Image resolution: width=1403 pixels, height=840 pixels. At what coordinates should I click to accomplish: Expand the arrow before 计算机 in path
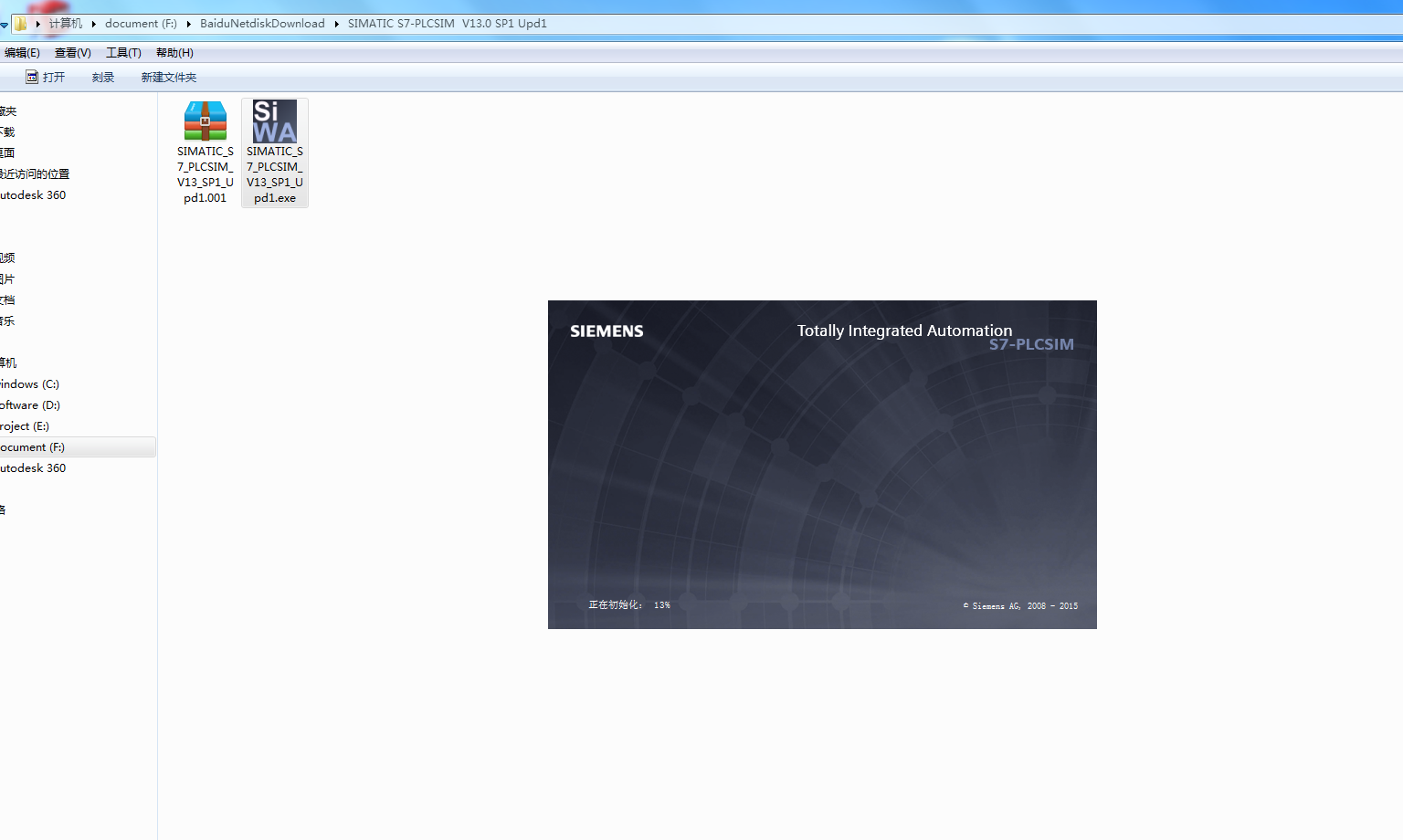(x=37, y=24)
